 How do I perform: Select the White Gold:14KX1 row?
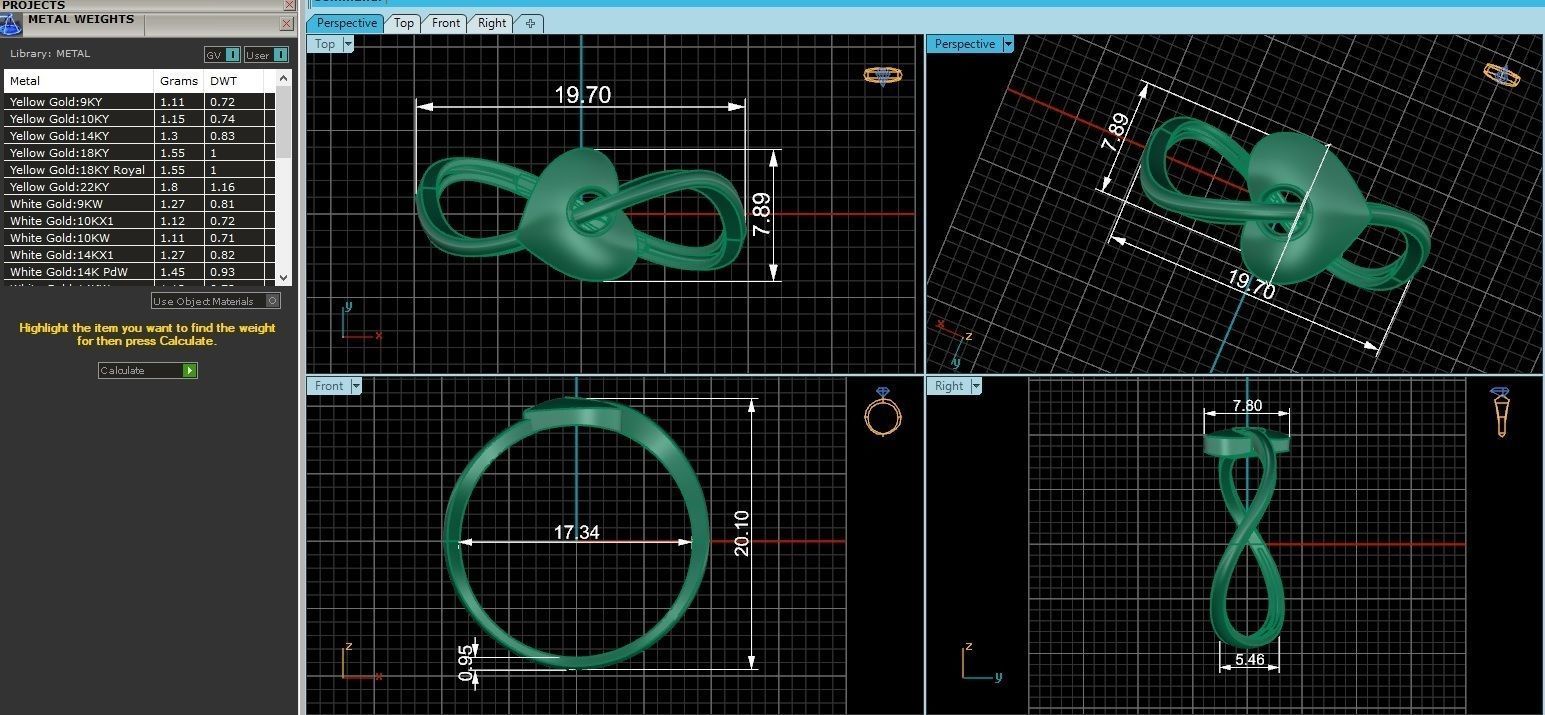click(x=139, y=255)
